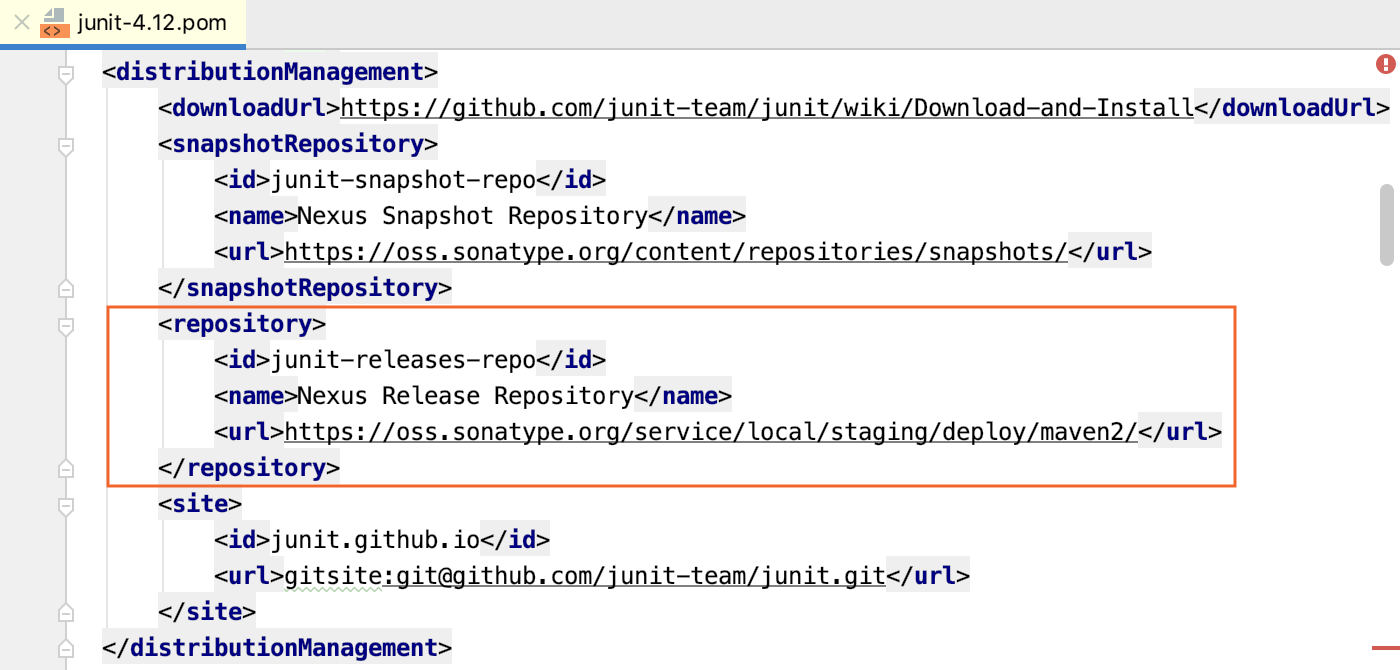1400x670 pixels.
Task: Click the closing repository fold marker
Action: (x=66, y=469)
